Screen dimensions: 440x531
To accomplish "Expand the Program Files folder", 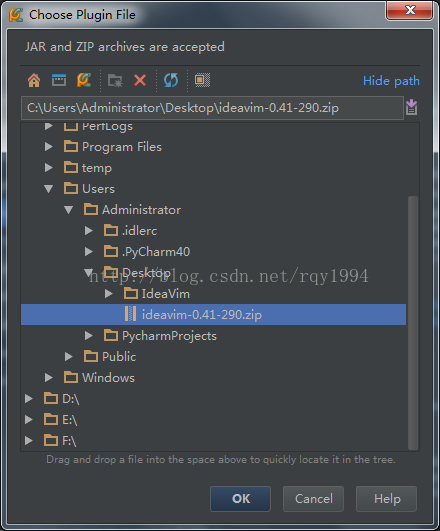I will coord(49,147).
